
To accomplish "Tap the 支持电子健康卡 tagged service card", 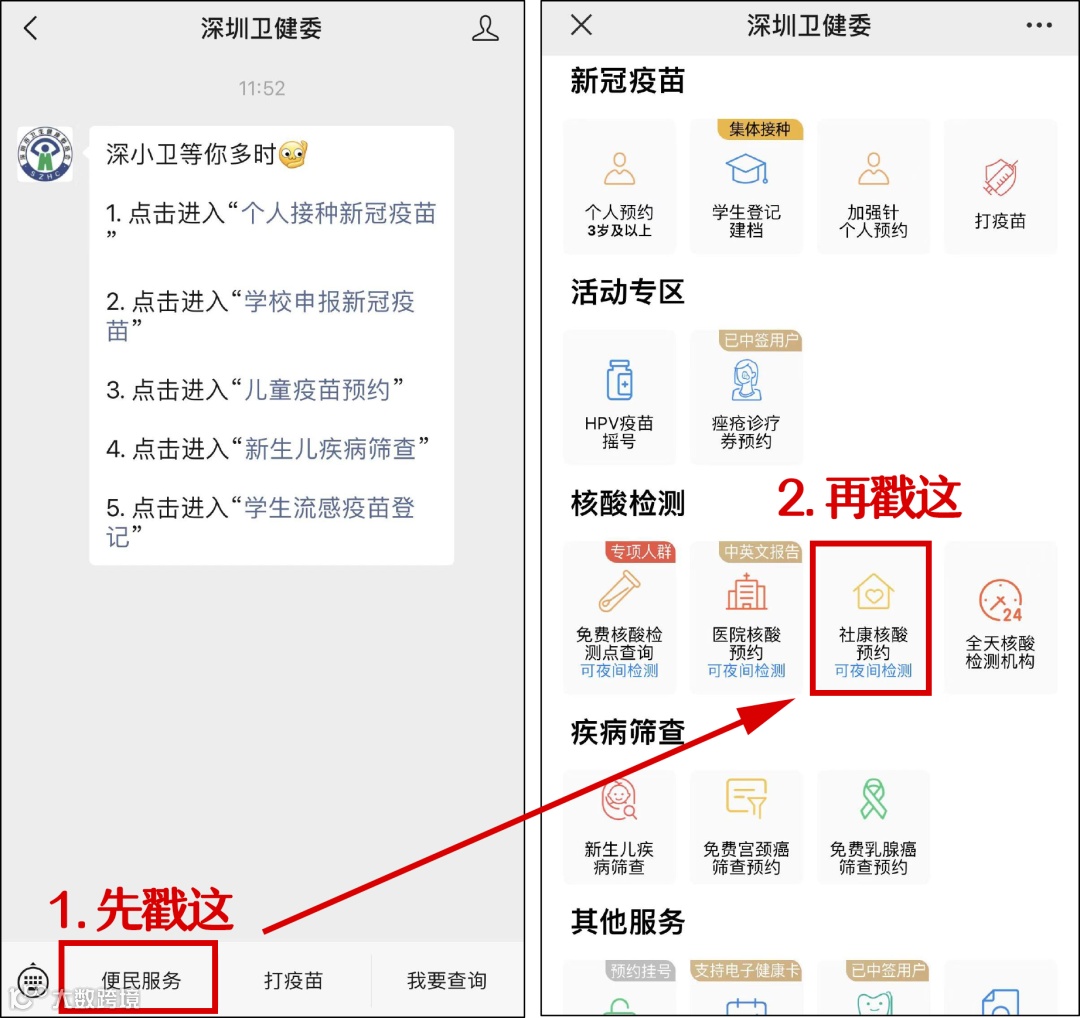I will pyautogui.click(x=746, y=987).
